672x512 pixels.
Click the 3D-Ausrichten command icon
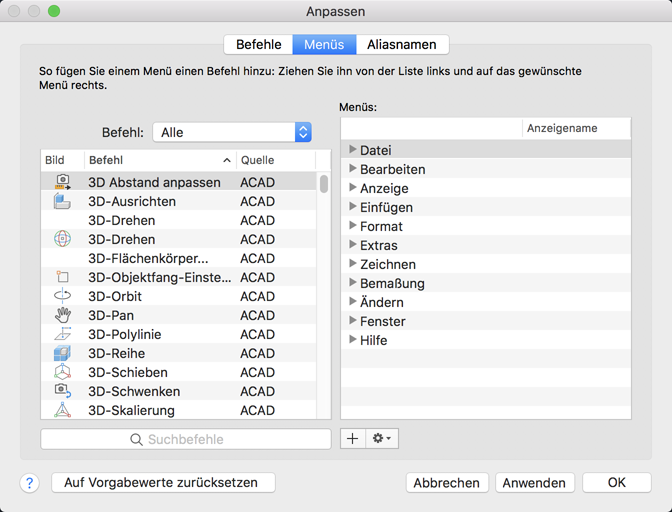click(62, 201)
